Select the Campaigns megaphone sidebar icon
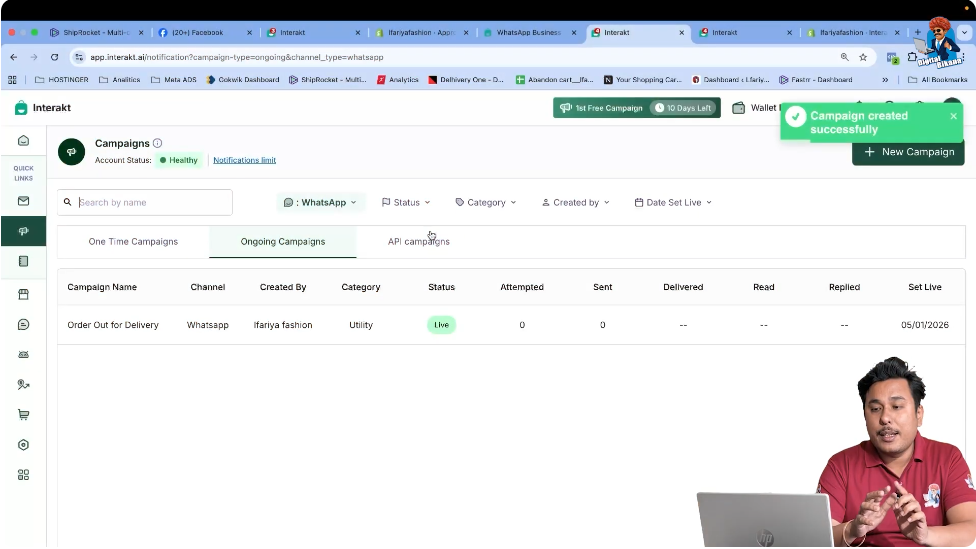Viewport: 976px width, 549px height. pyautogui.click(x=23, y=231)
